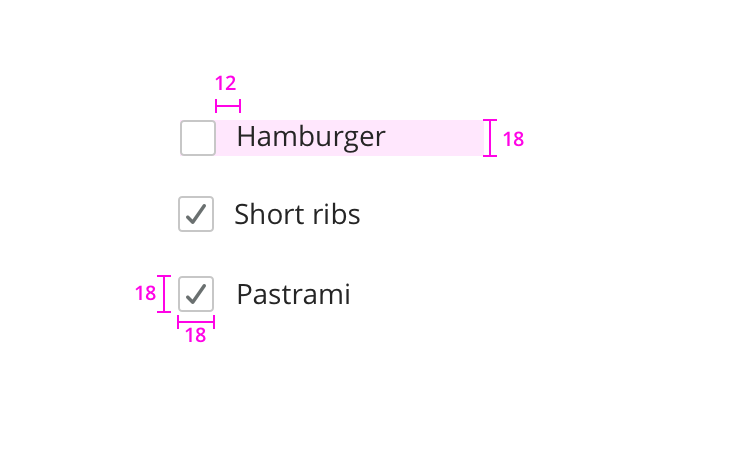740x456 pixels.
Task: Click the pink "12" spacing annotation
Action: 226,84
